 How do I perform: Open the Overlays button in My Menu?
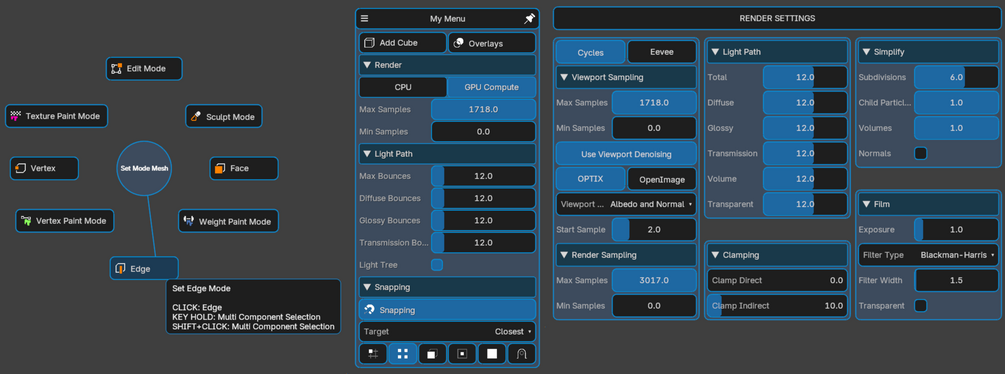click(492, 43)
